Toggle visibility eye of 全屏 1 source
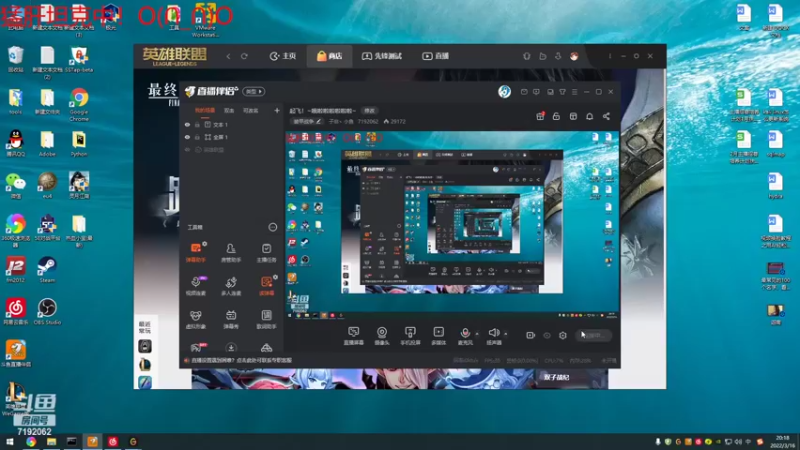 187,137
